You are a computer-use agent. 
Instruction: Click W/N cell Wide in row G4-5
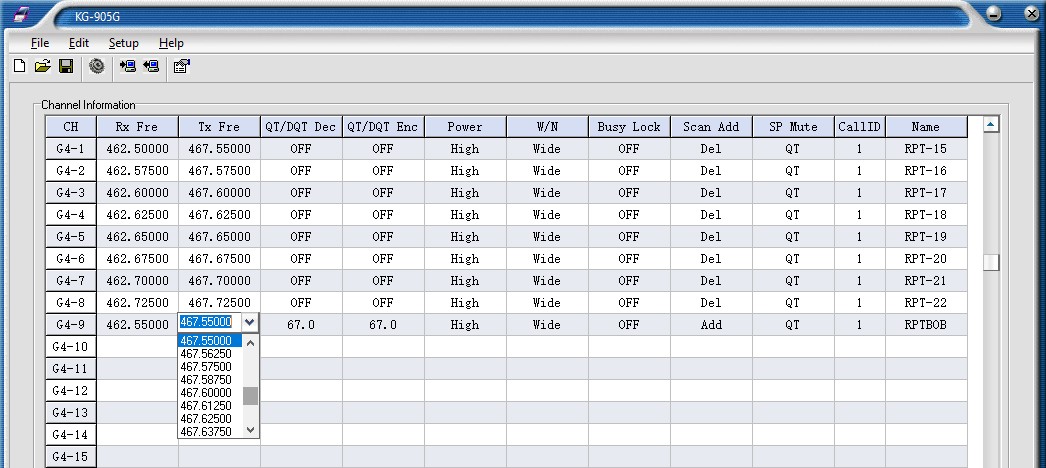547,237
